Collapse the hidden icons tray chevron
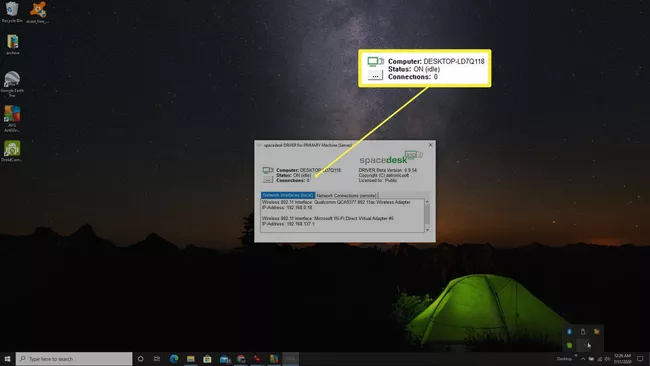This screenshot has width=650, height=366. pos(583,359)
